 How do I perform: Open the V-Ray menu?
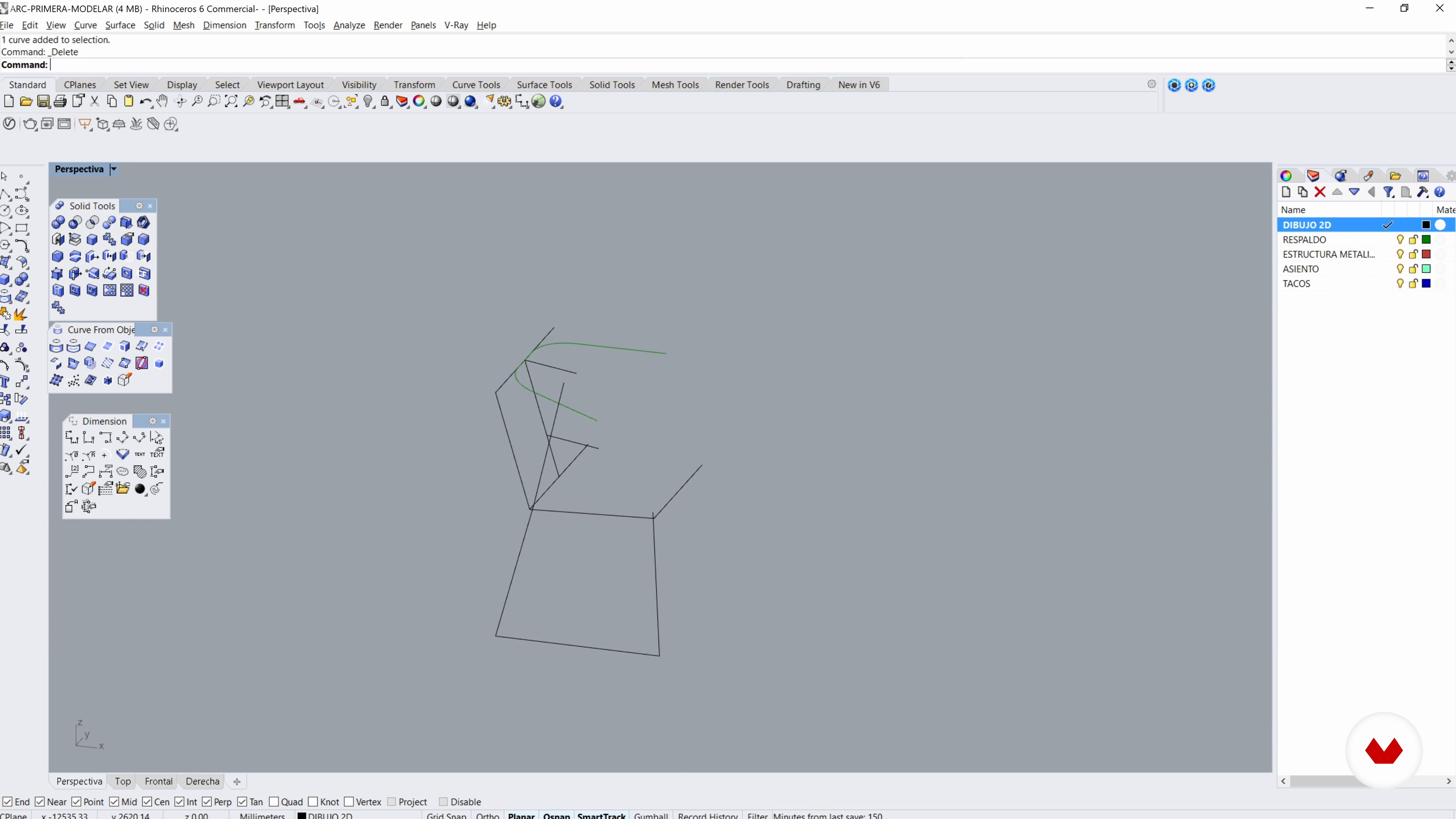click(455, 25)
